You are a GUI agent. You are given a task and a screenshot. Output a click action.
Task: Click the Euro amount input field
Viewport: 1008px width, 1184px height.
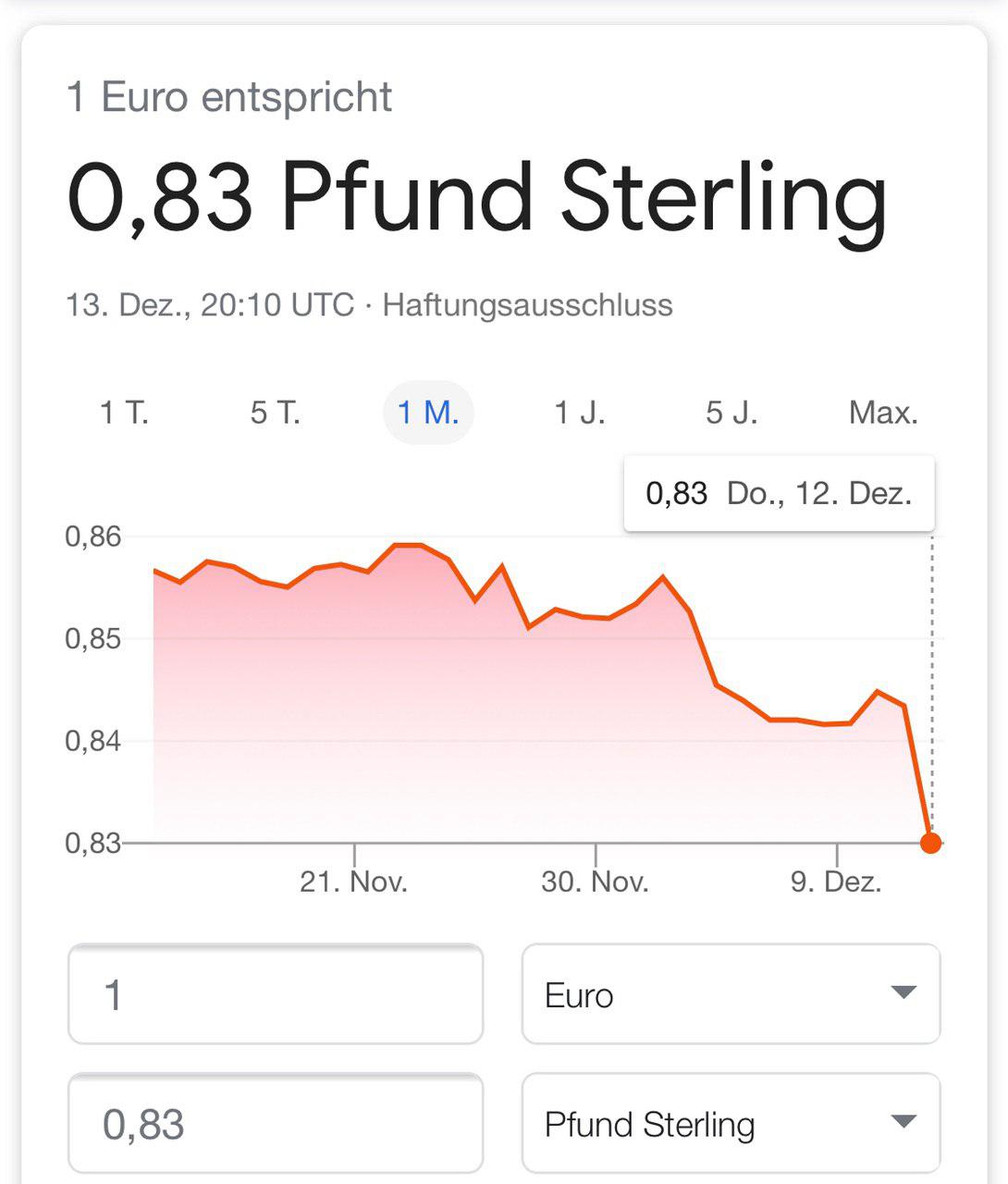[276, 994]
